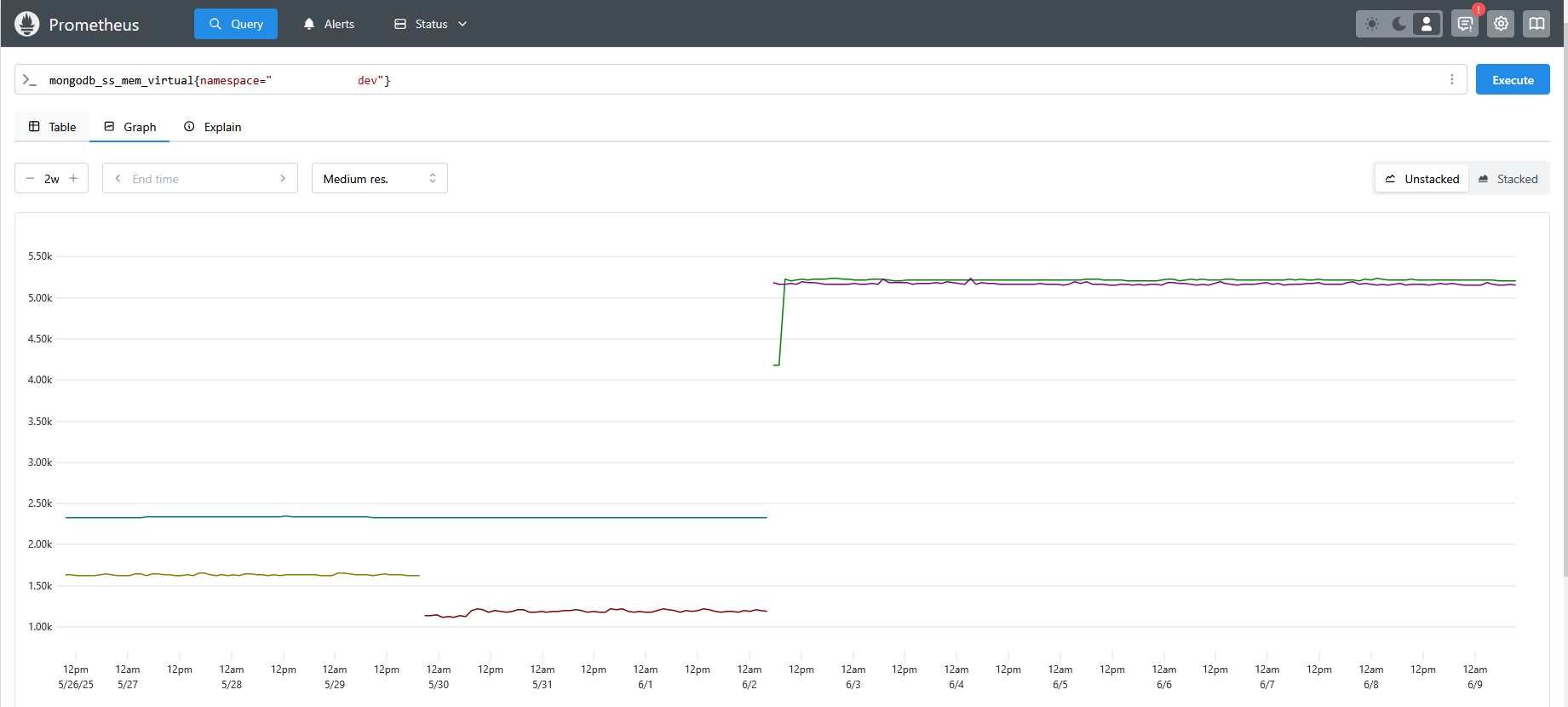
Task: Go to next end time with right chevron
Action: coord(283,179)
